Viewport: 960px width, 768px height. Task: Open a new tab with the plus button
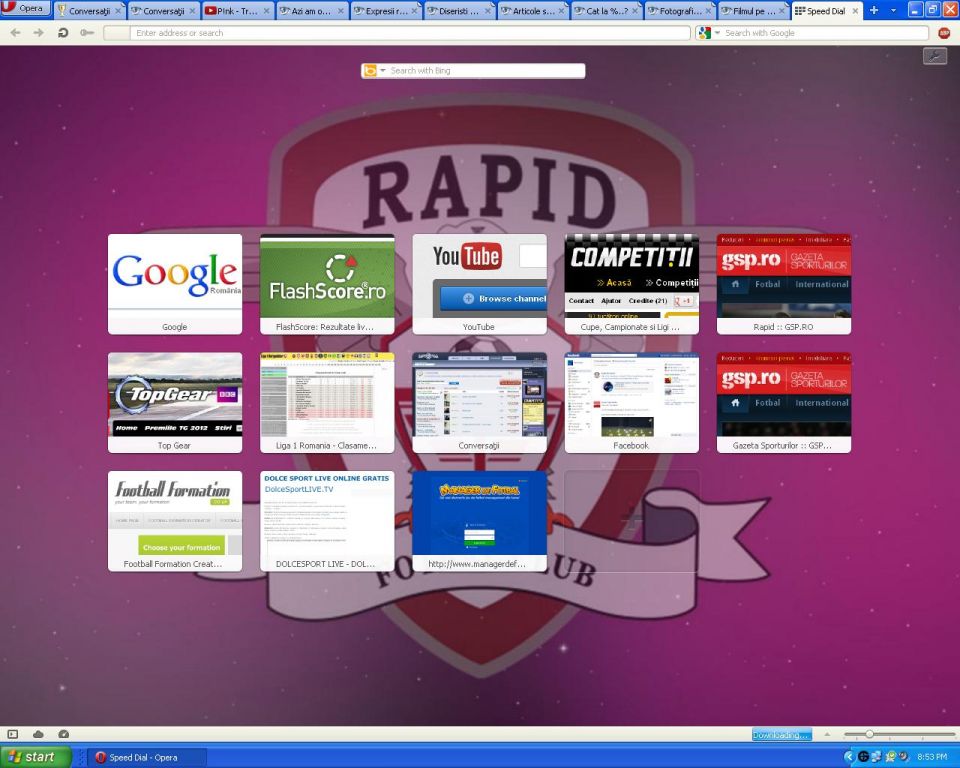pyautogui.click(x=874, y=10)
